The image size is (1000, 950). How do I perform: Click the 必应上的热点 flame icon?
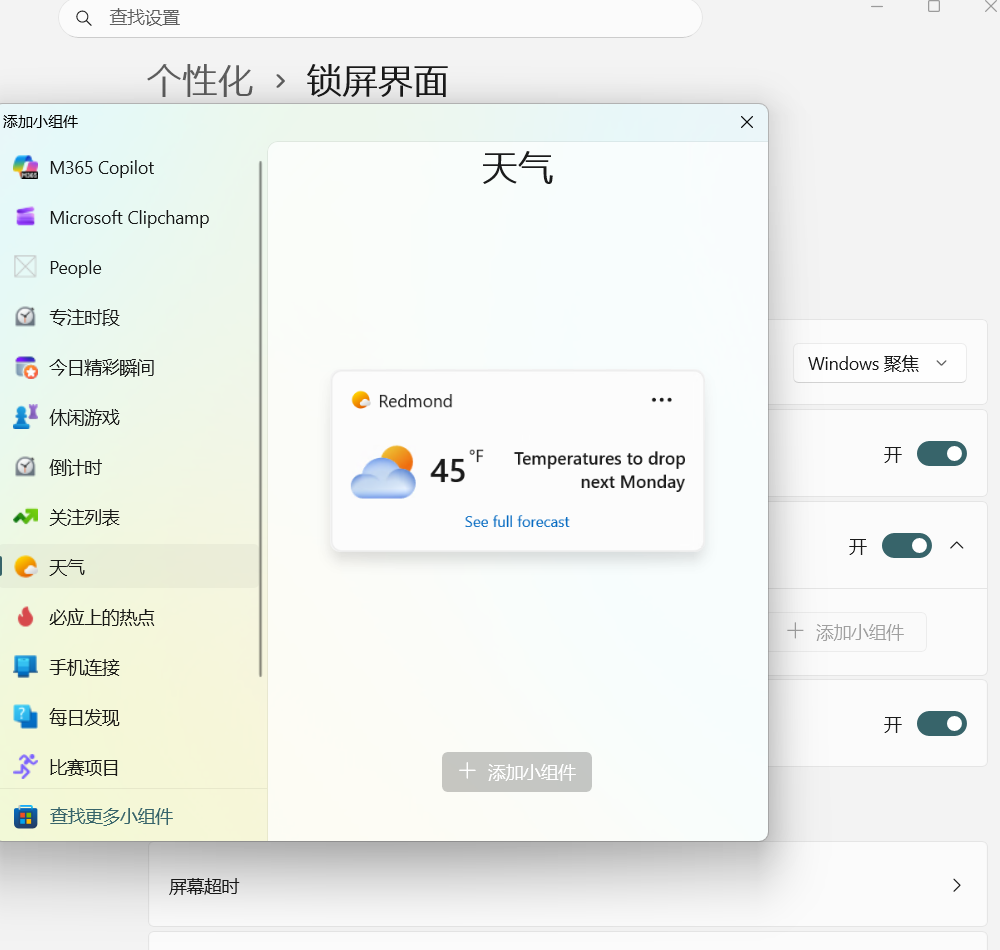pos(26,617)
